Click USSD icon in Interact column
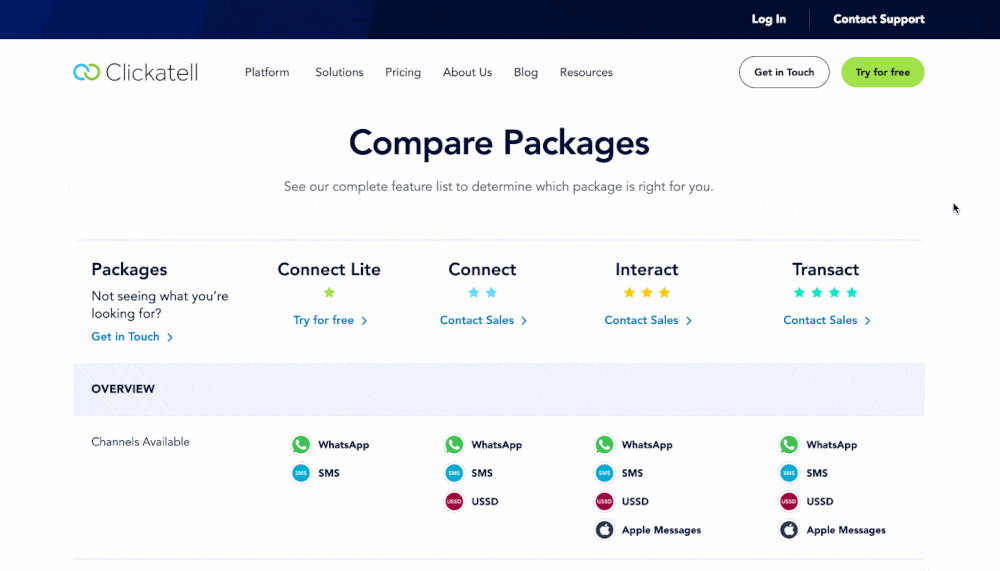This screenshot has width=1000, height=571. 605,501
